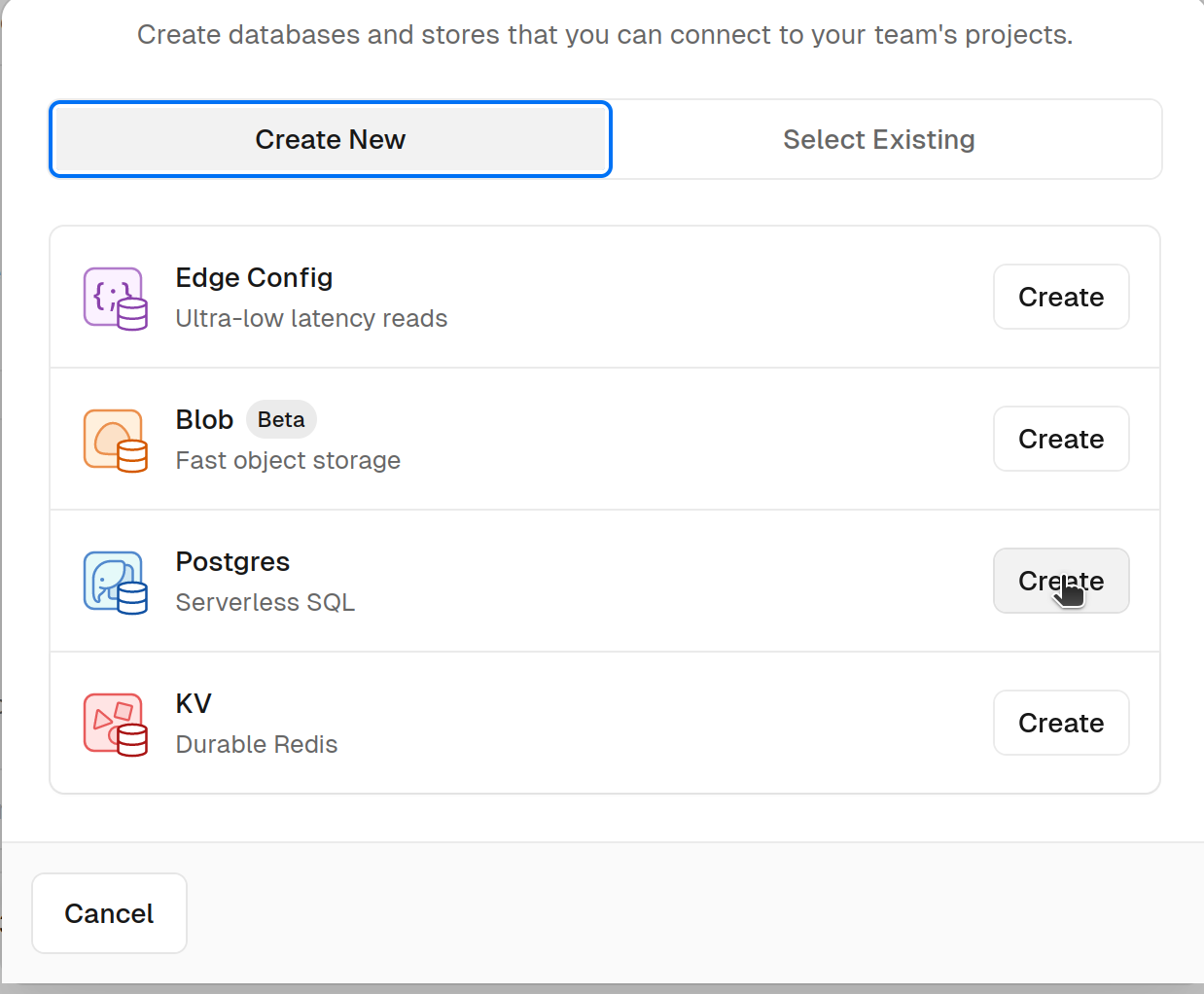Select the purple curly-braces Edge Config logo

point(115,299)
